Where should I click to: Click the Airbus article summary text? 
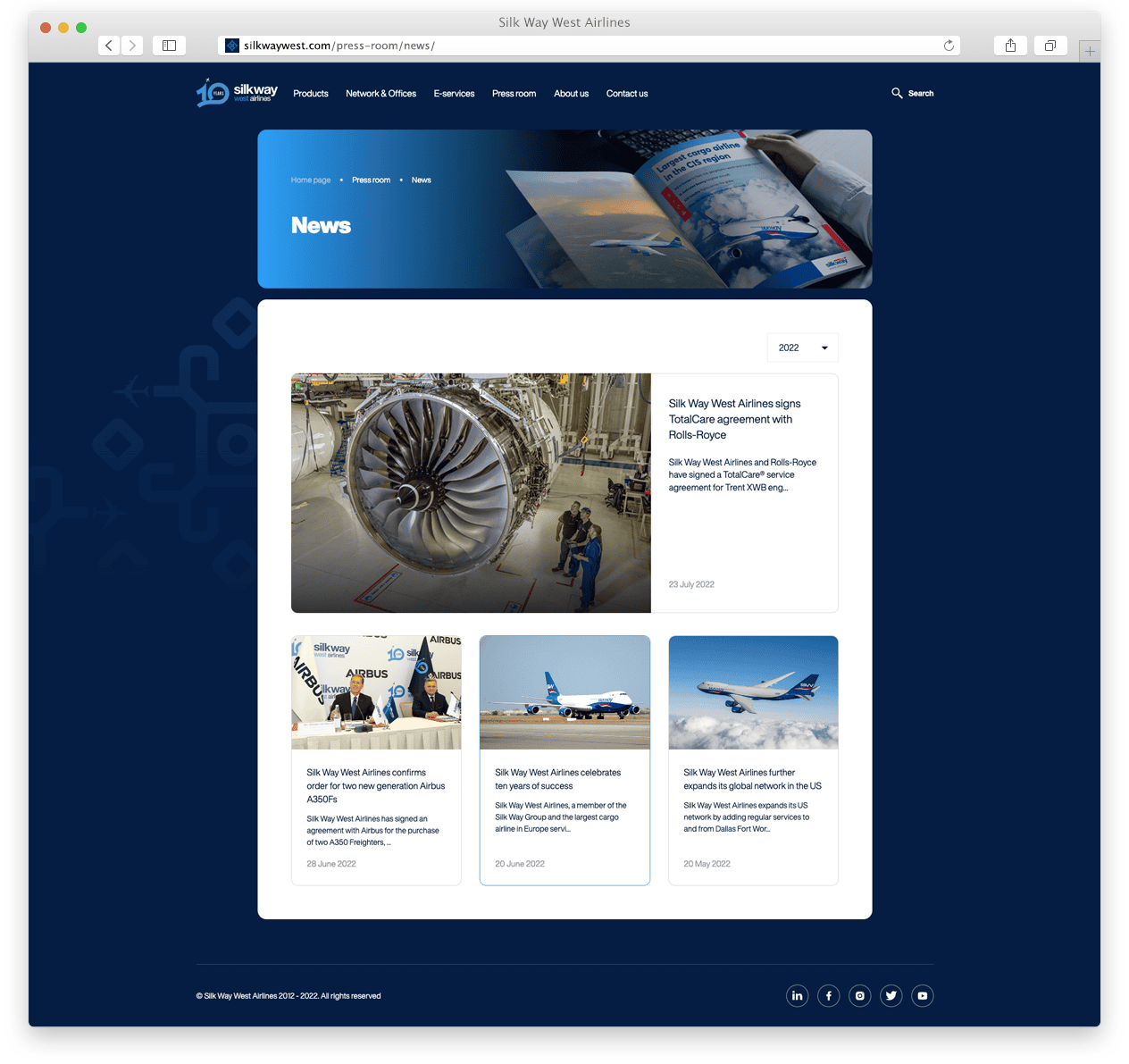pyautogui.click(x=372, y=831)
